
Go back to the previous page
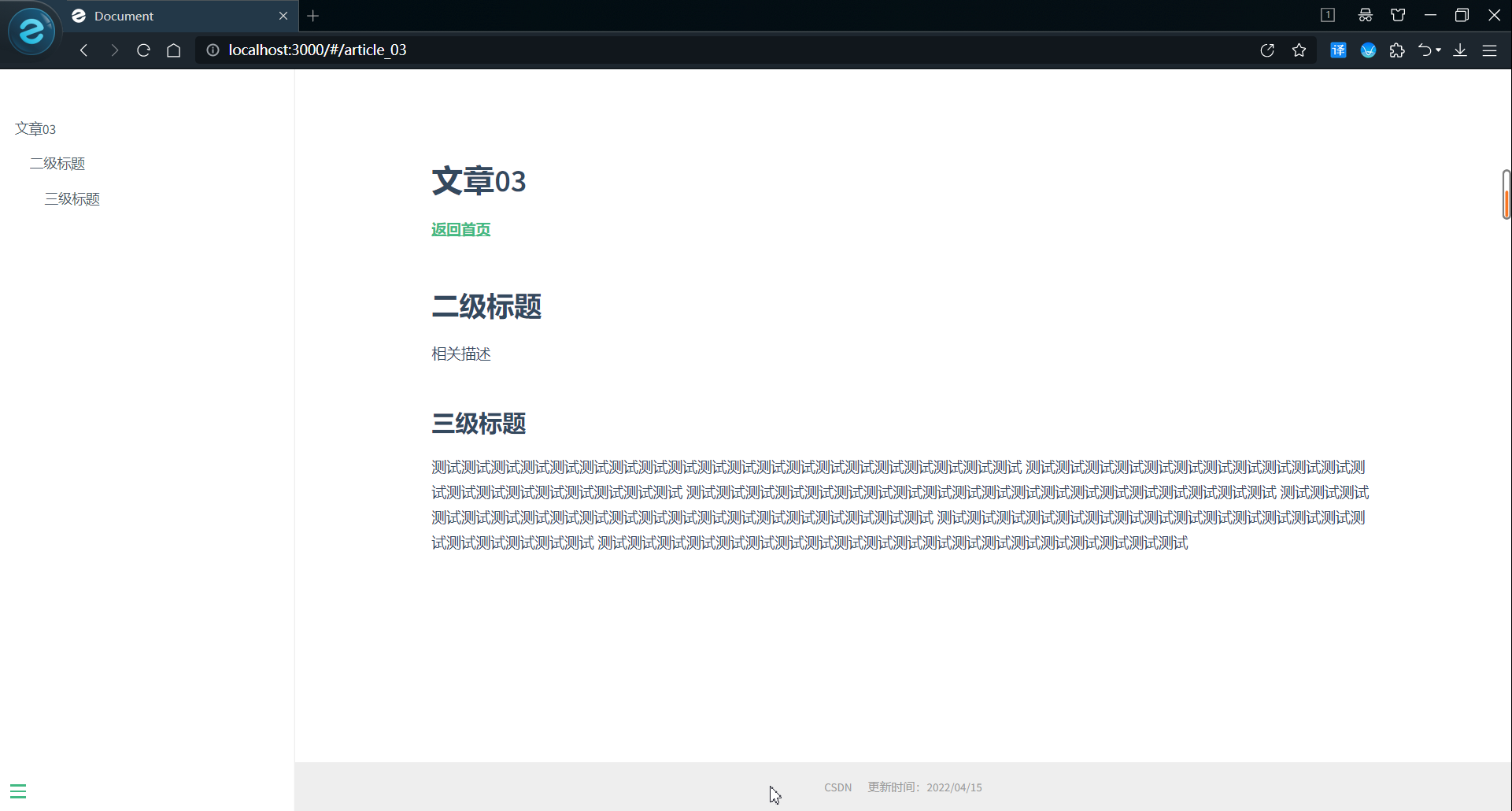pyautogui.click(x=83, y=50)
